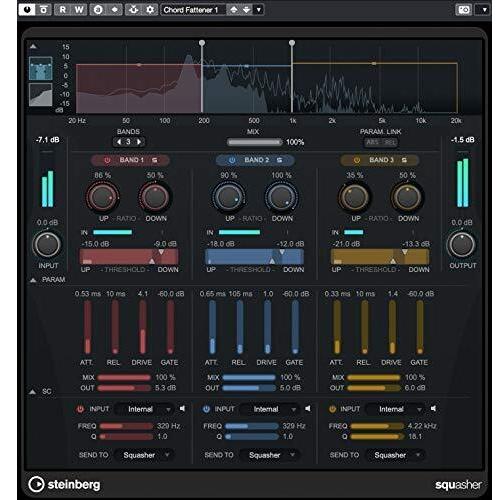Increase number of bands with right arrow
This screenshot has width=500, height=500.
[x=139, y=142]
